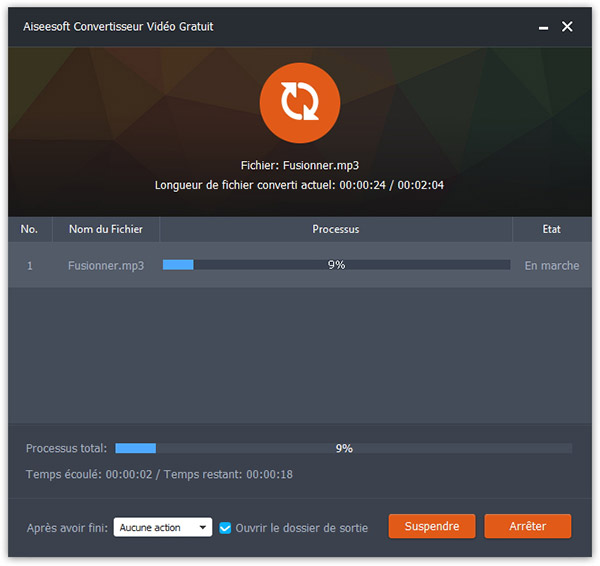The width and height of the screenshot is (600, 566).
Task: Click 'Temps écoulé: 00:00:02' time text
Action: click(89, 475)
